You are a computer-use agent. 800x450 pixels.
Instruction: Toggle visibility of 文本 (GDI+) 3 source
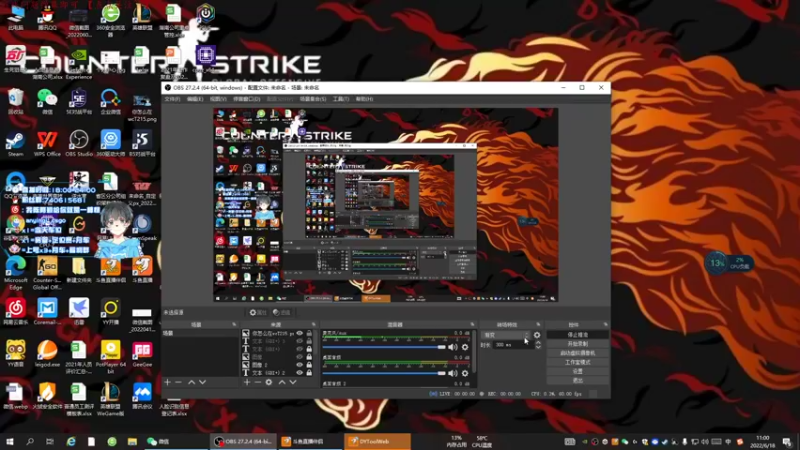(x=299, y=341)
